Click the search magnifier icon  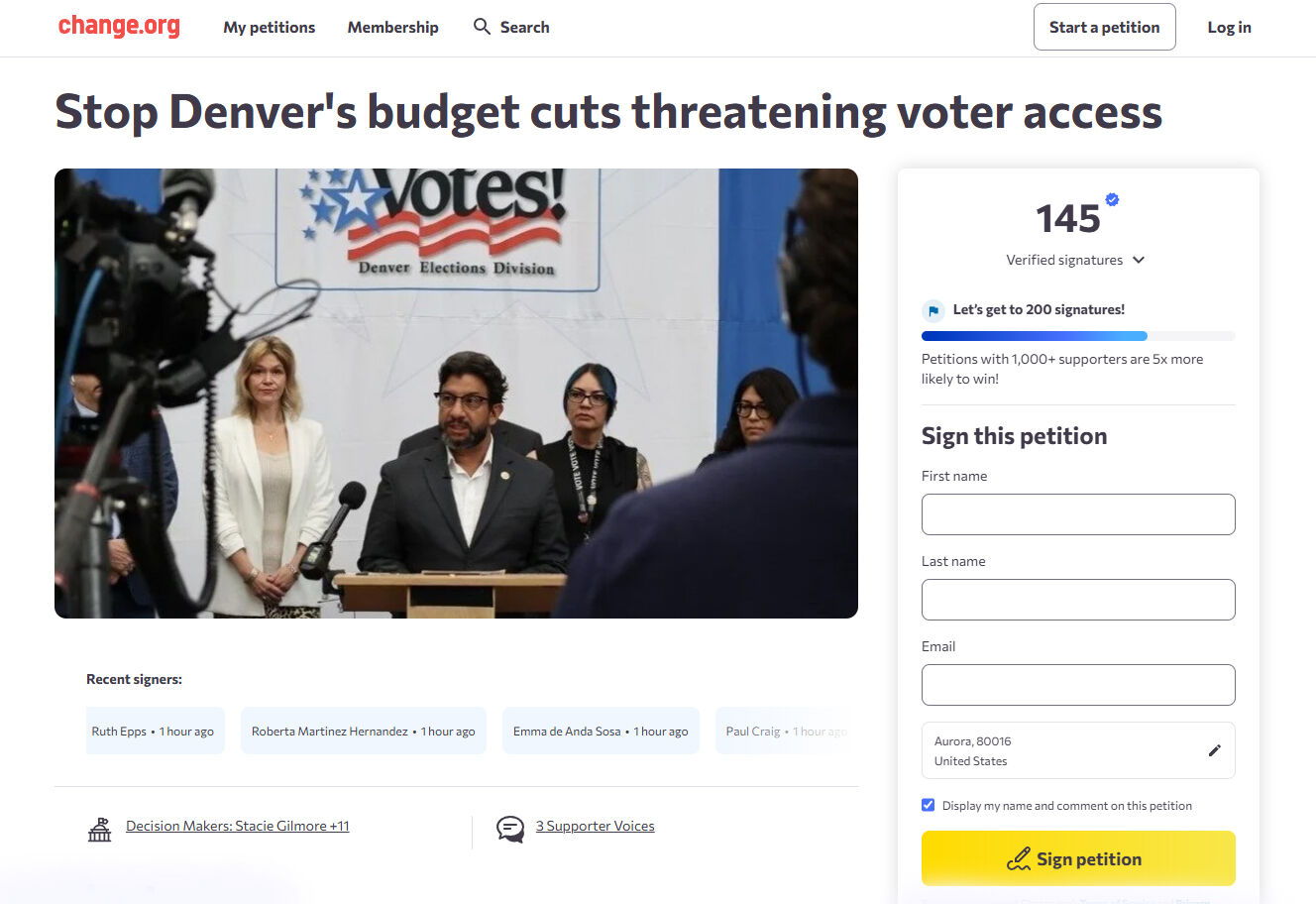(482, 27)
